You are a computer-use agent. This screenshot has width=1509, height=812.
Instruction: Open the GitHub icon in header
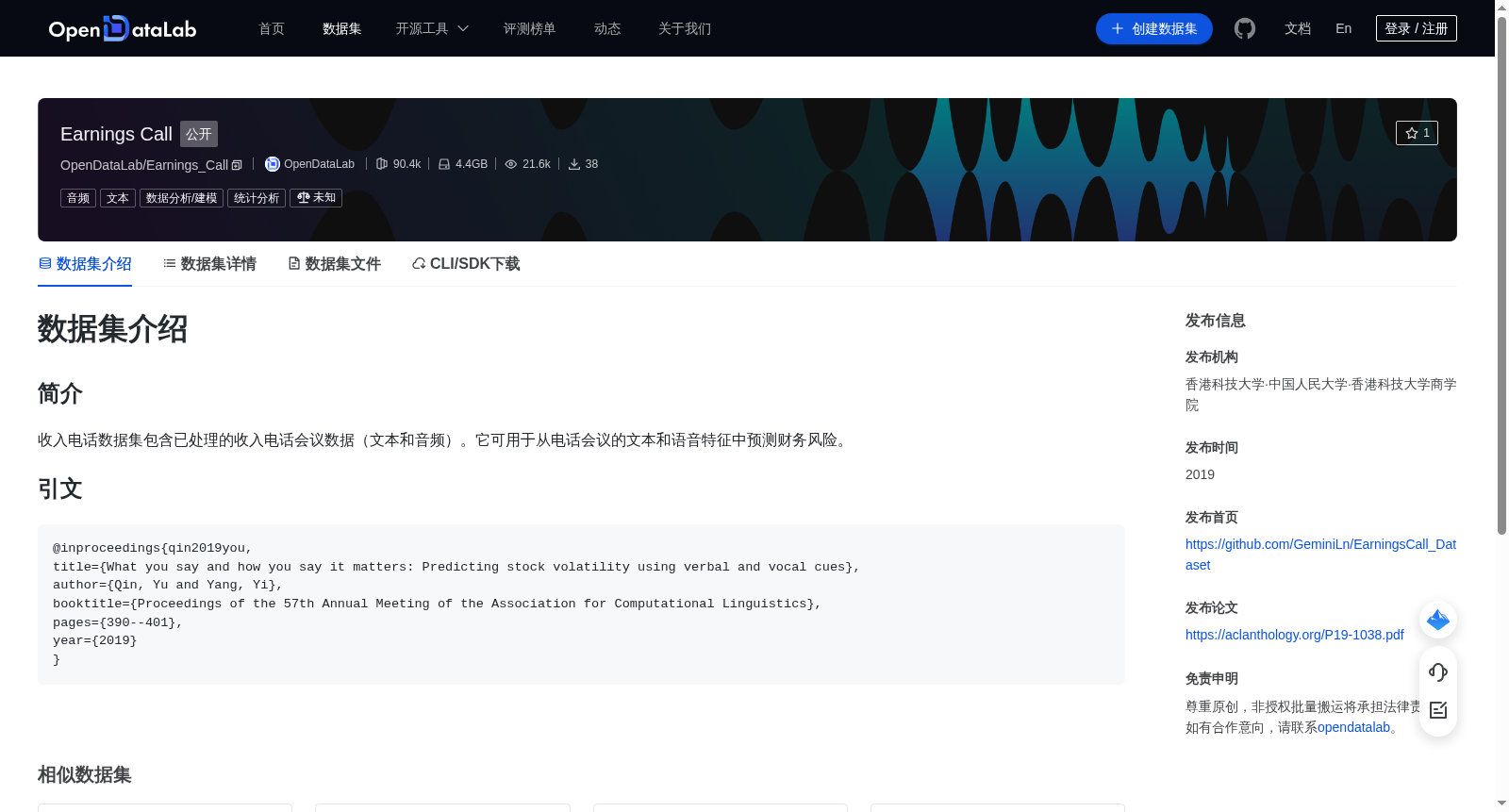coord(1245,28)
